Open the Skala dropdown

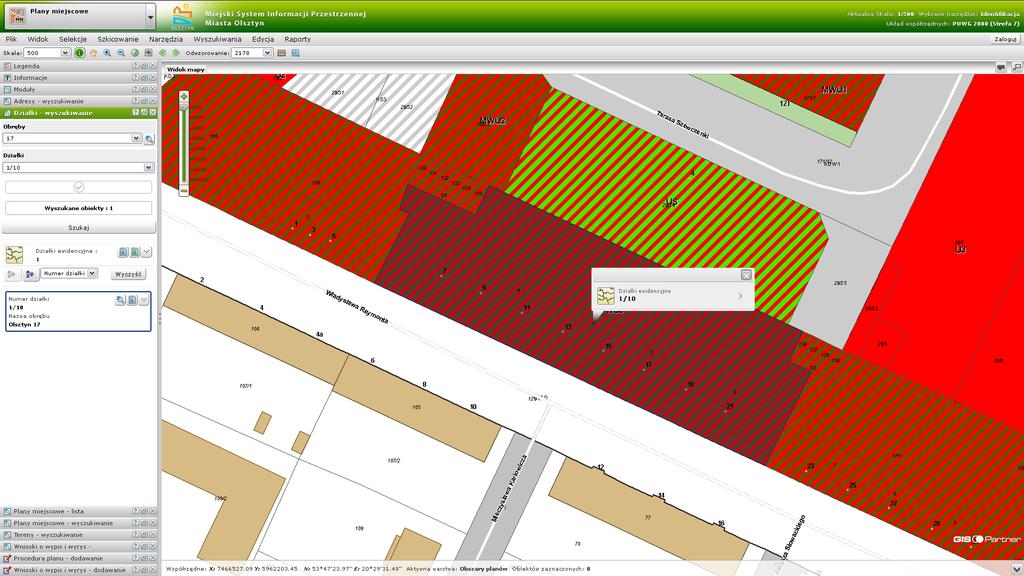click(65, 53)
